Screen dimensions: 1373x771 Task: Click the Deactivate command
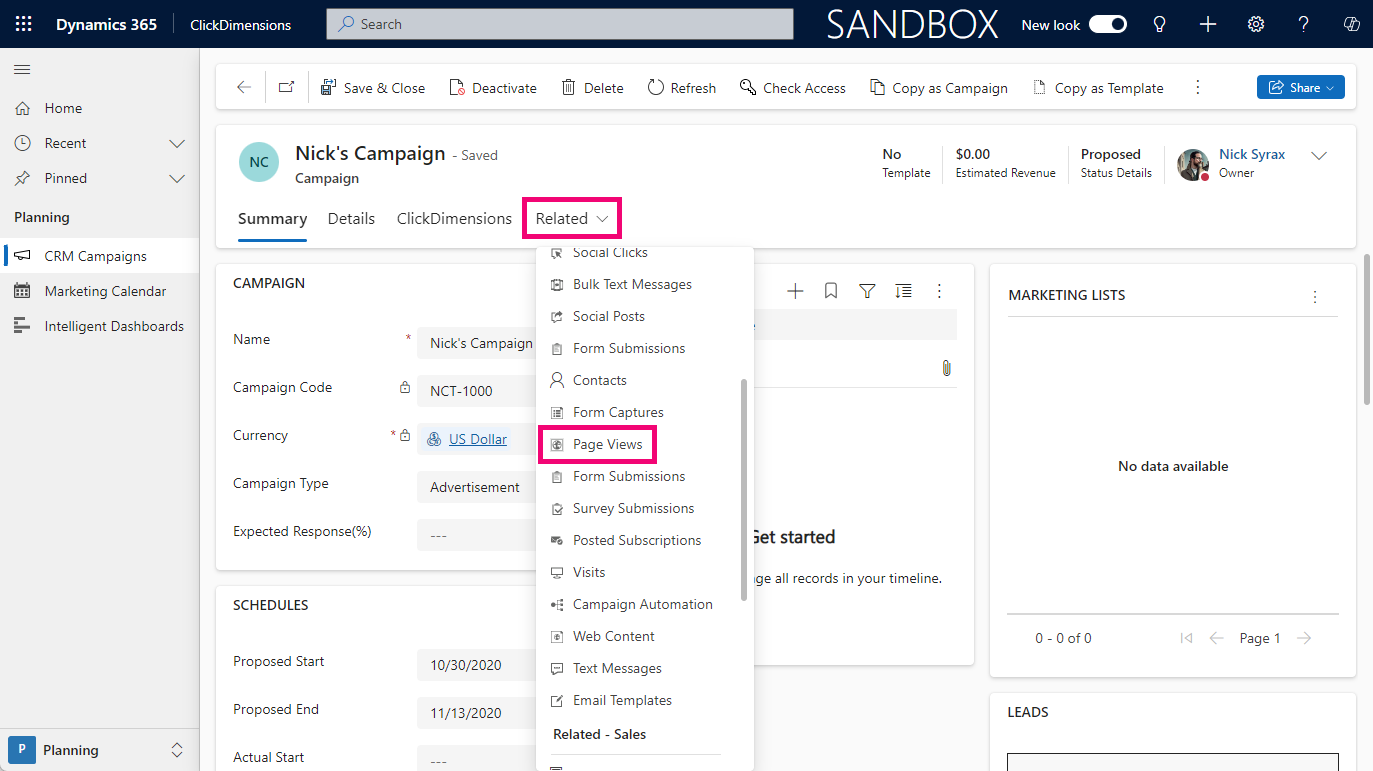pyautogui.click(x=493, y=88)
